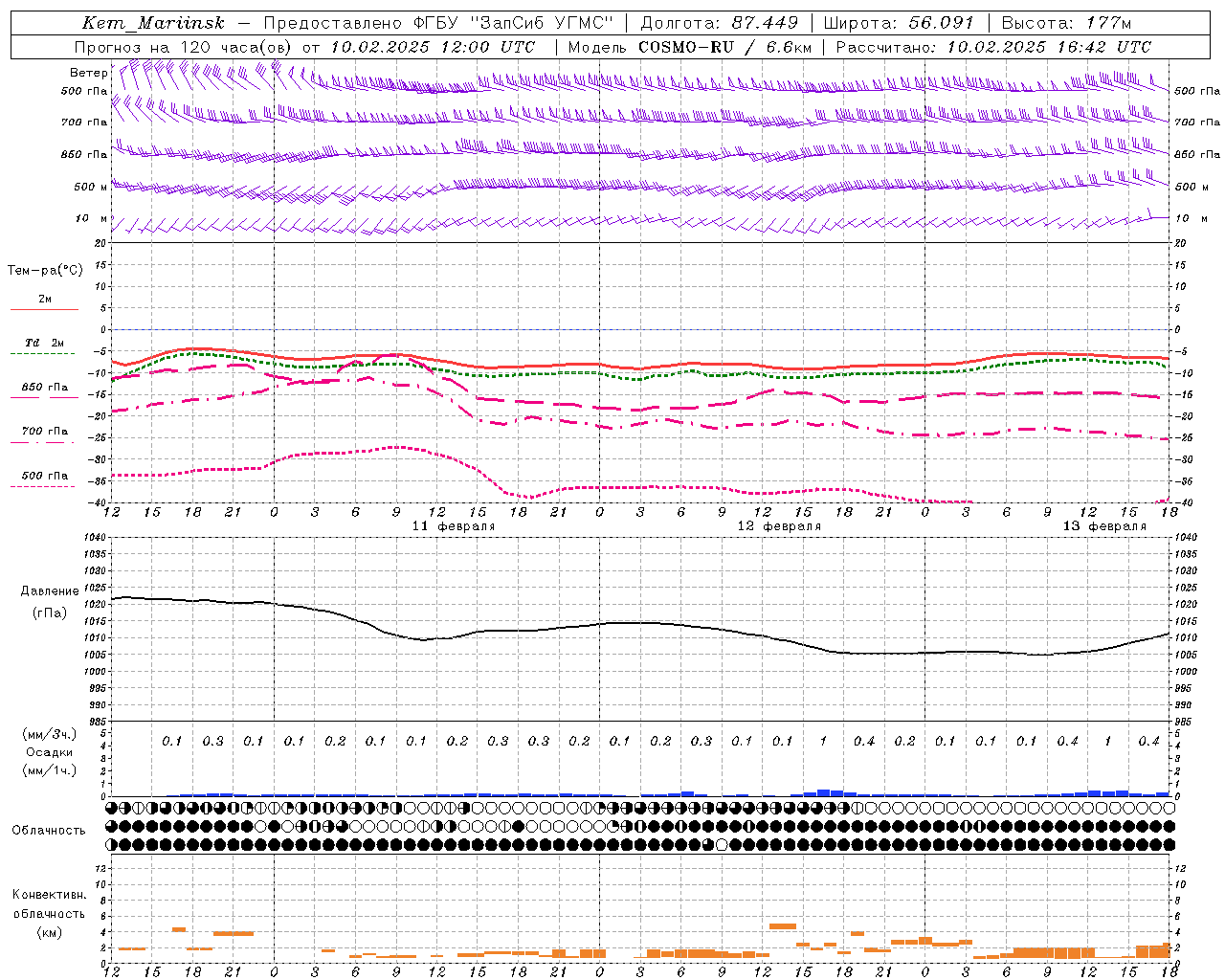
Task: Click the left 850 гПа wind level label
Action: pyautogui.click(x=84, y=155)
